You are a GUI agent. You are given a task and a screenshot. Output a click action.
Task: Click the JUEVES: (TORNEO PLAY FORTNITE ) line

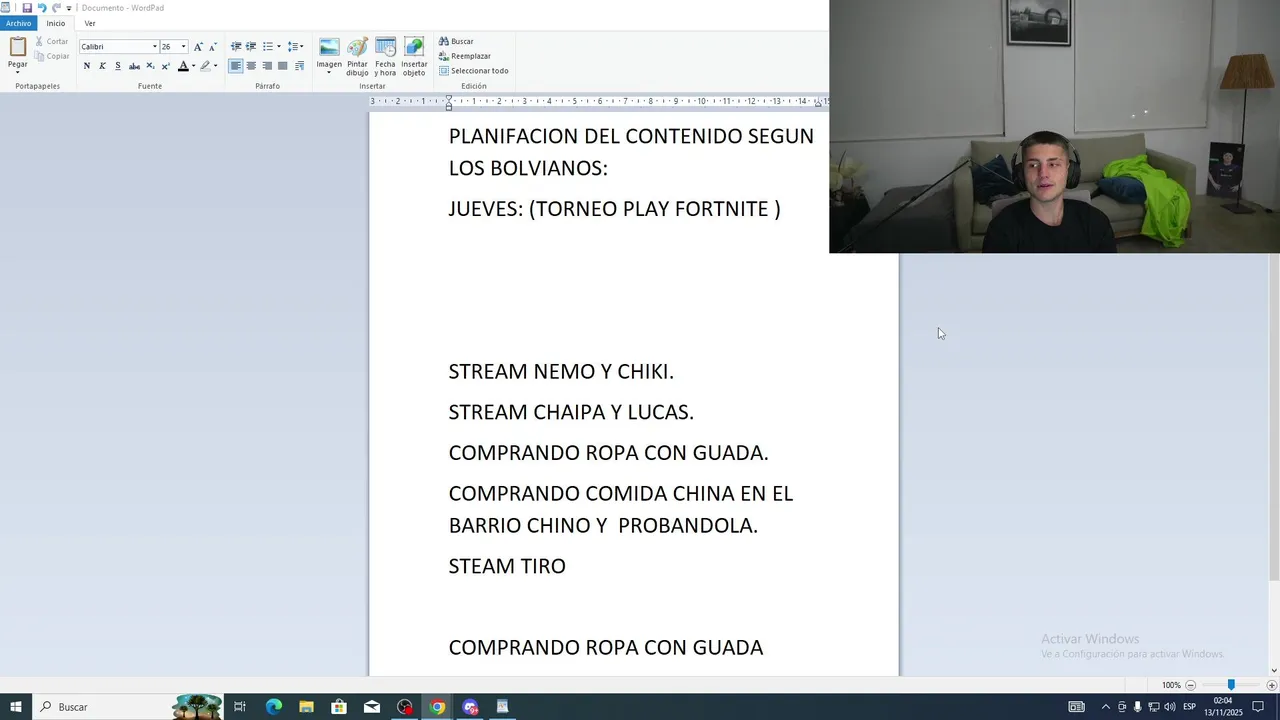click(614, 209)
